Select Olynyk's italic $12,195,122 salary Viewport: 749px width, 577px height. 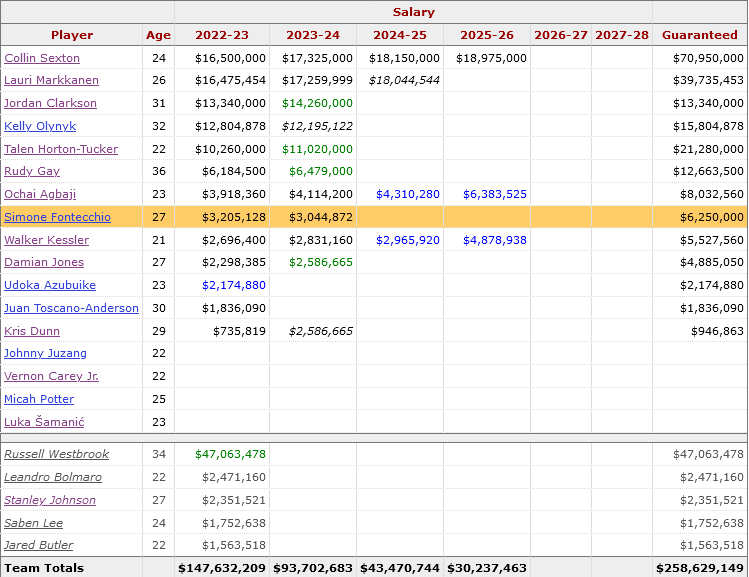[317, 126]
